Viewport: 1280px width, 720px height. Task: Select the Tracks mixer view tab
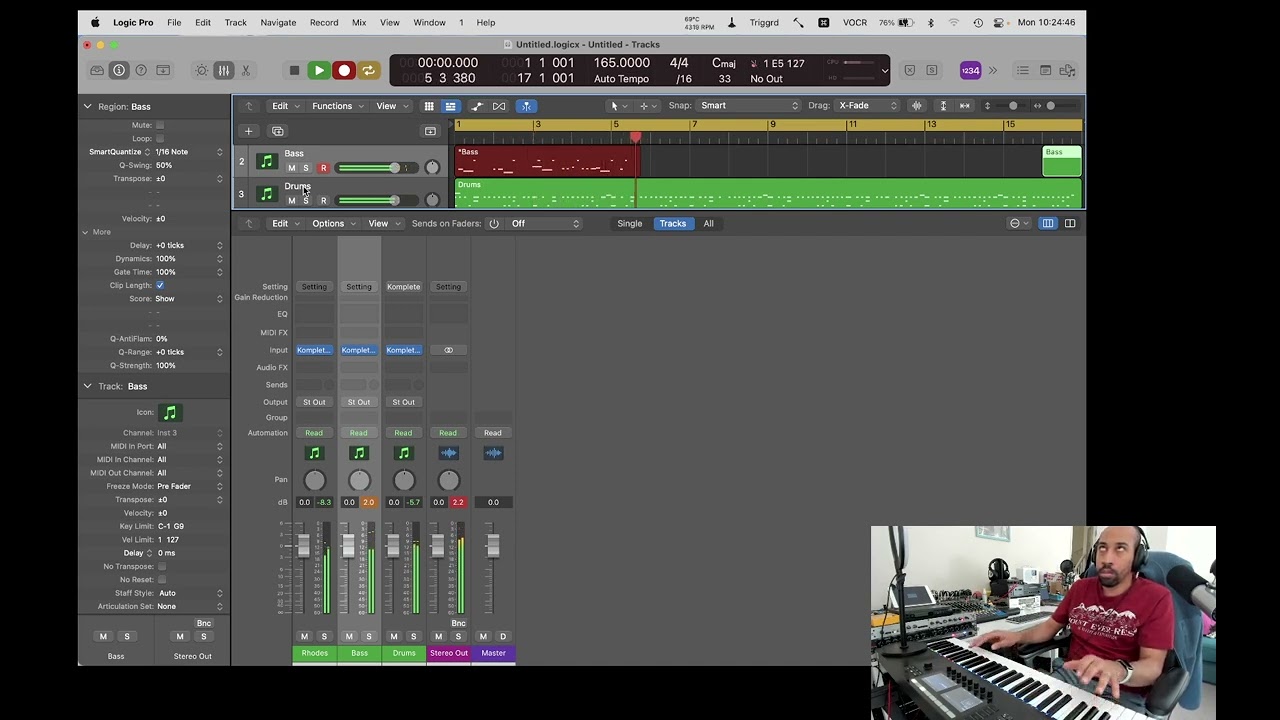[x=672, y=224]
